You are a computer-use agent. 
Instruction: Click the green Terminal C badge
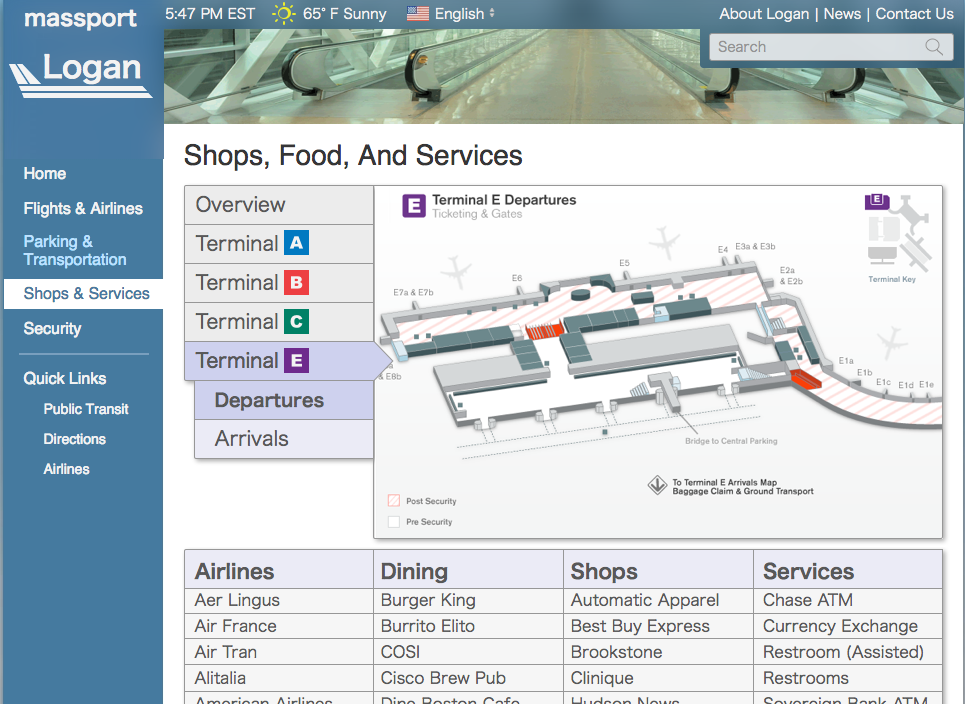[x=296, y=322]
